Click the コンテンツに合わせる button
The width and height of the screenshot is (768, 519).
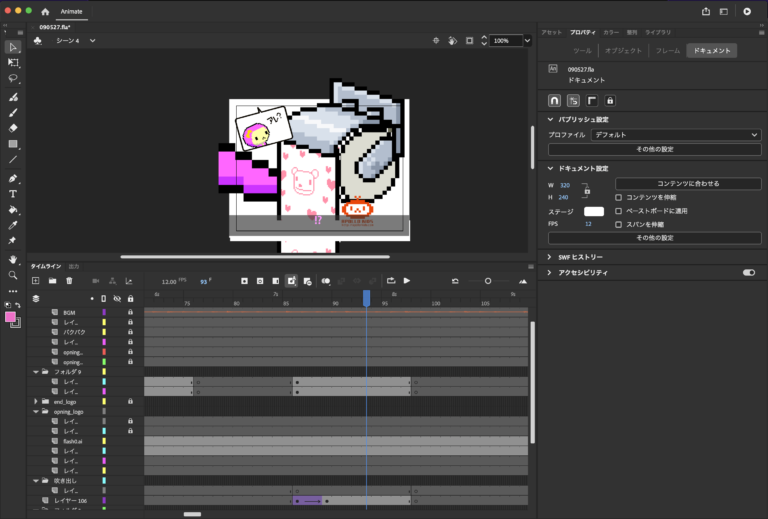click(x=688, y=184)
